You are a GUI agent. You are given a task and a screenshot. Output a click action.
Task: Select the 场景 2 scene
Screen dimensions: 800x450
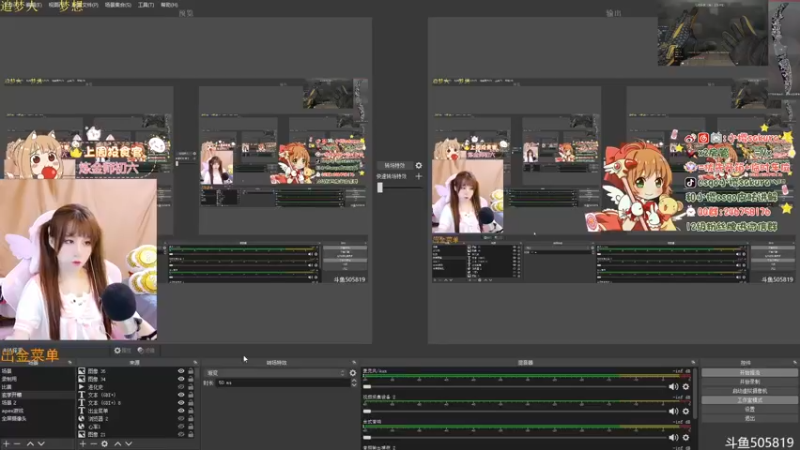[x=37, y=403]
